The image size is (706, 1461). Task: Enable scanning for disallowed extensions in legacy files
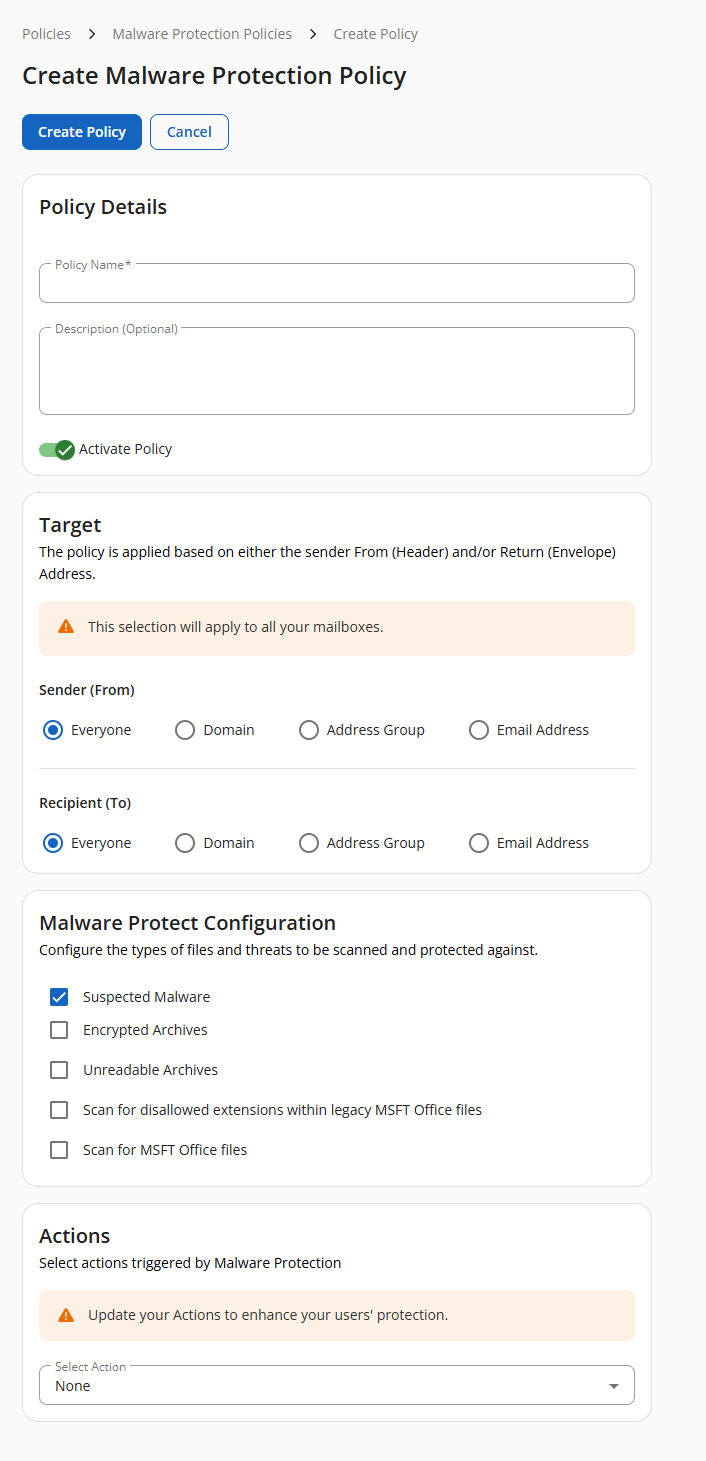59,1109
